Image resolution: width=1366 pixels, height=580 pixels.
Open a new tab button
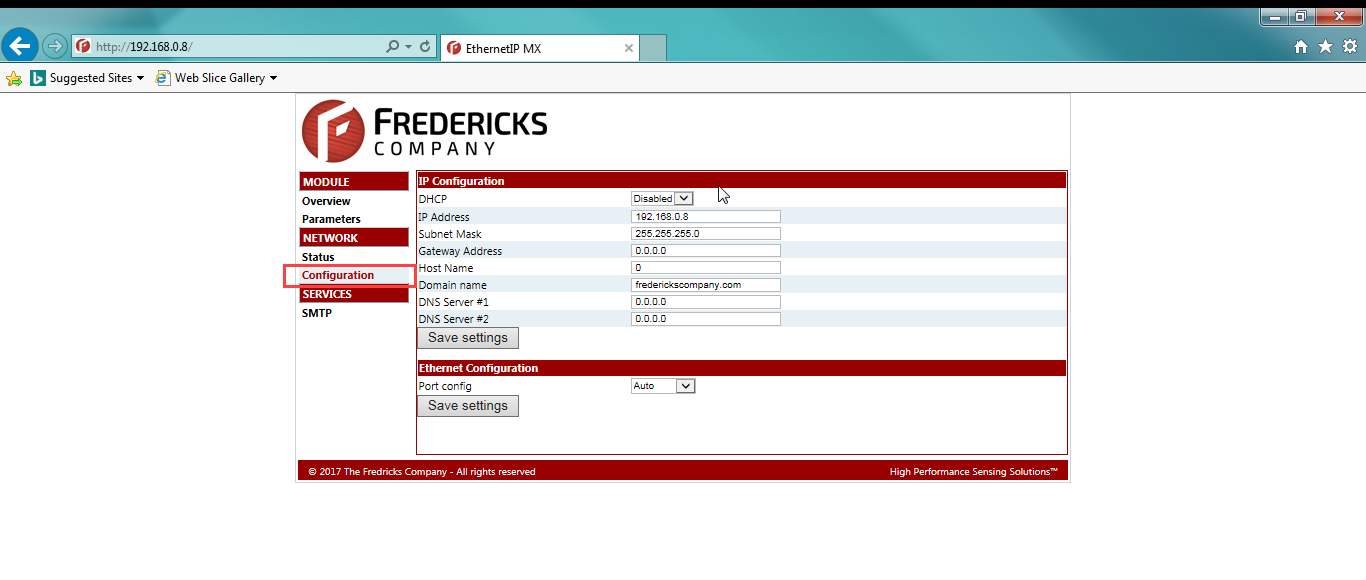(653, 48)
